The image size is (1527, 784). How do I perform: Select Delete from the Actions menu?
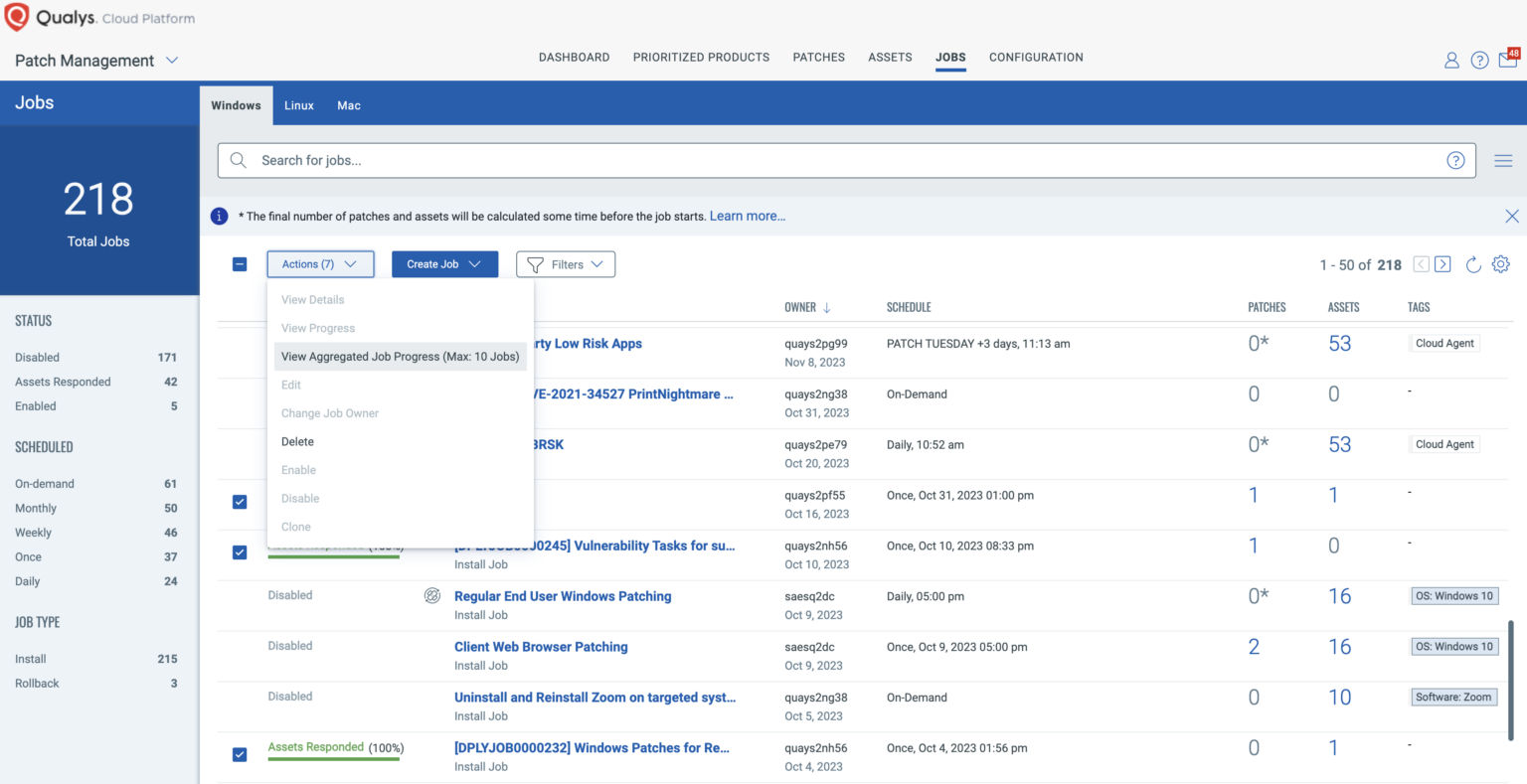[297, 441]
